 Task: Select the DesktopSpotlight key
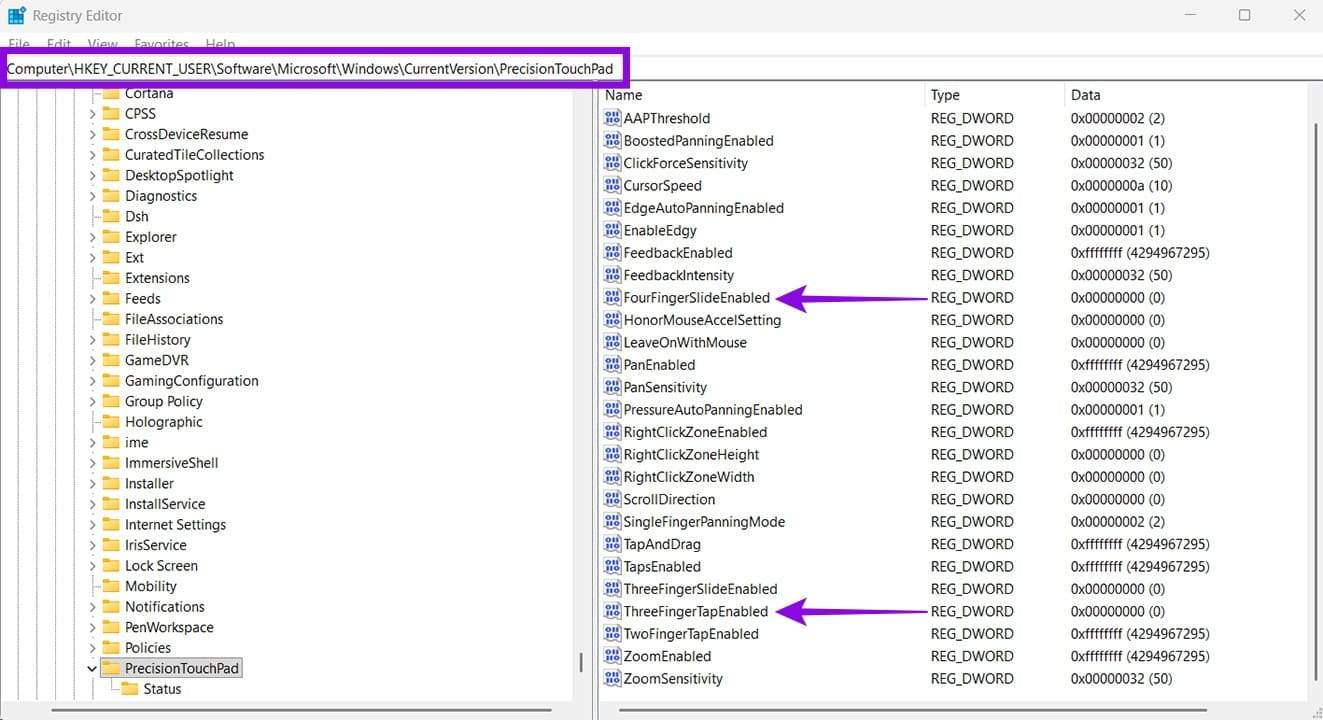click(179, 175)
